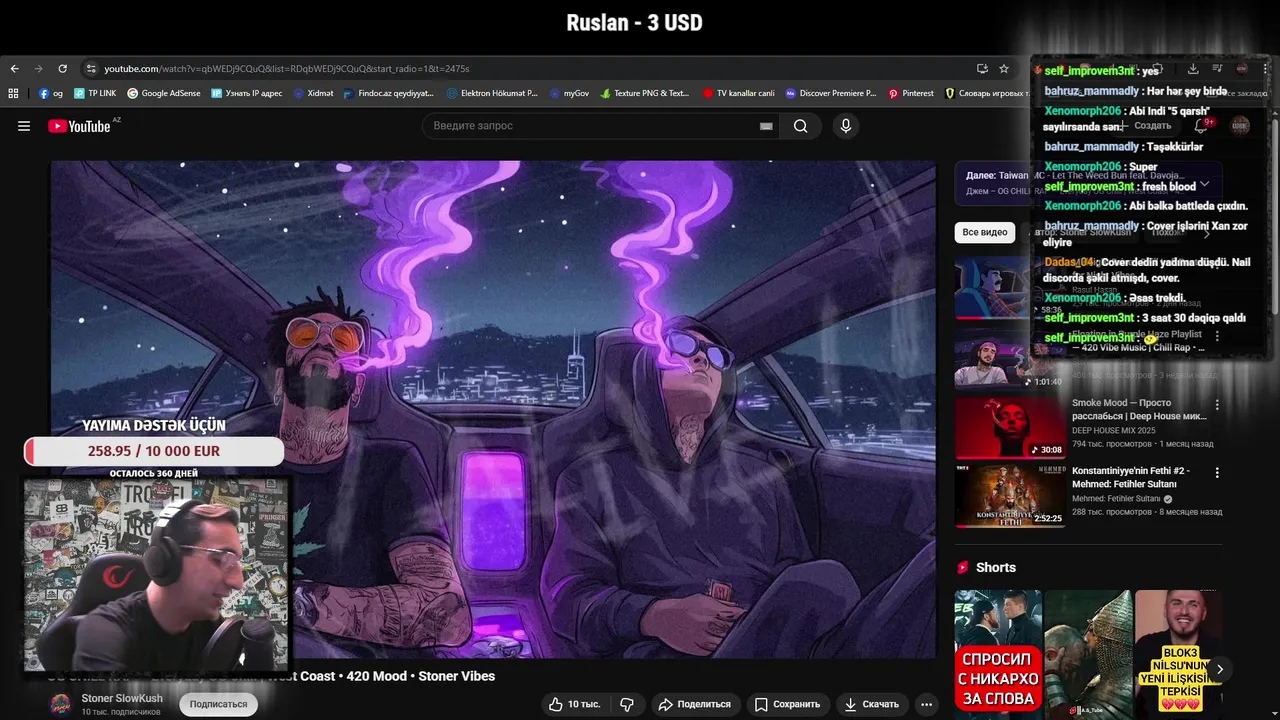Click the Создать create button
Screen dimensions: 1280x720
pyautogui.click(x=1145, y=126)
